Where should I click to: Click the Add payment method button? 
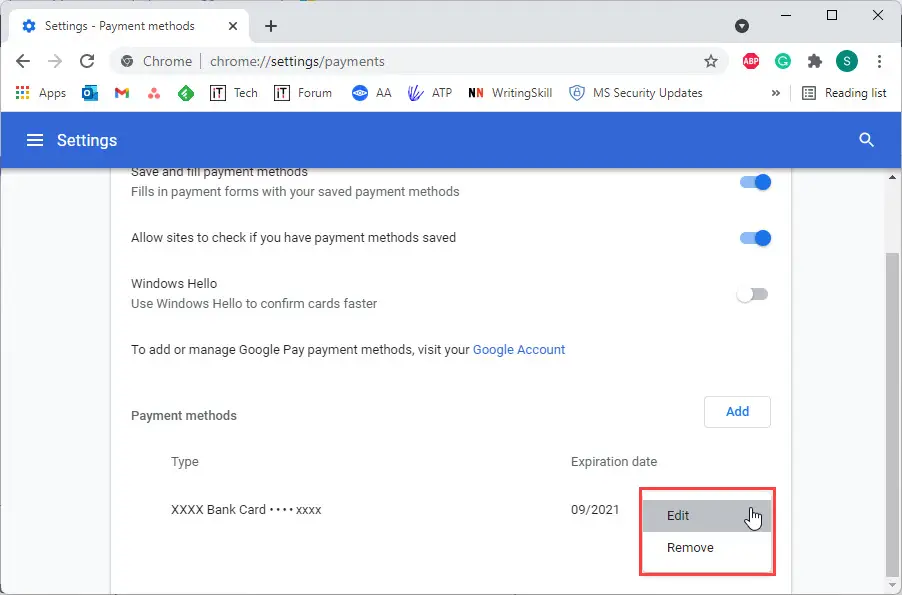click(737, 412)
